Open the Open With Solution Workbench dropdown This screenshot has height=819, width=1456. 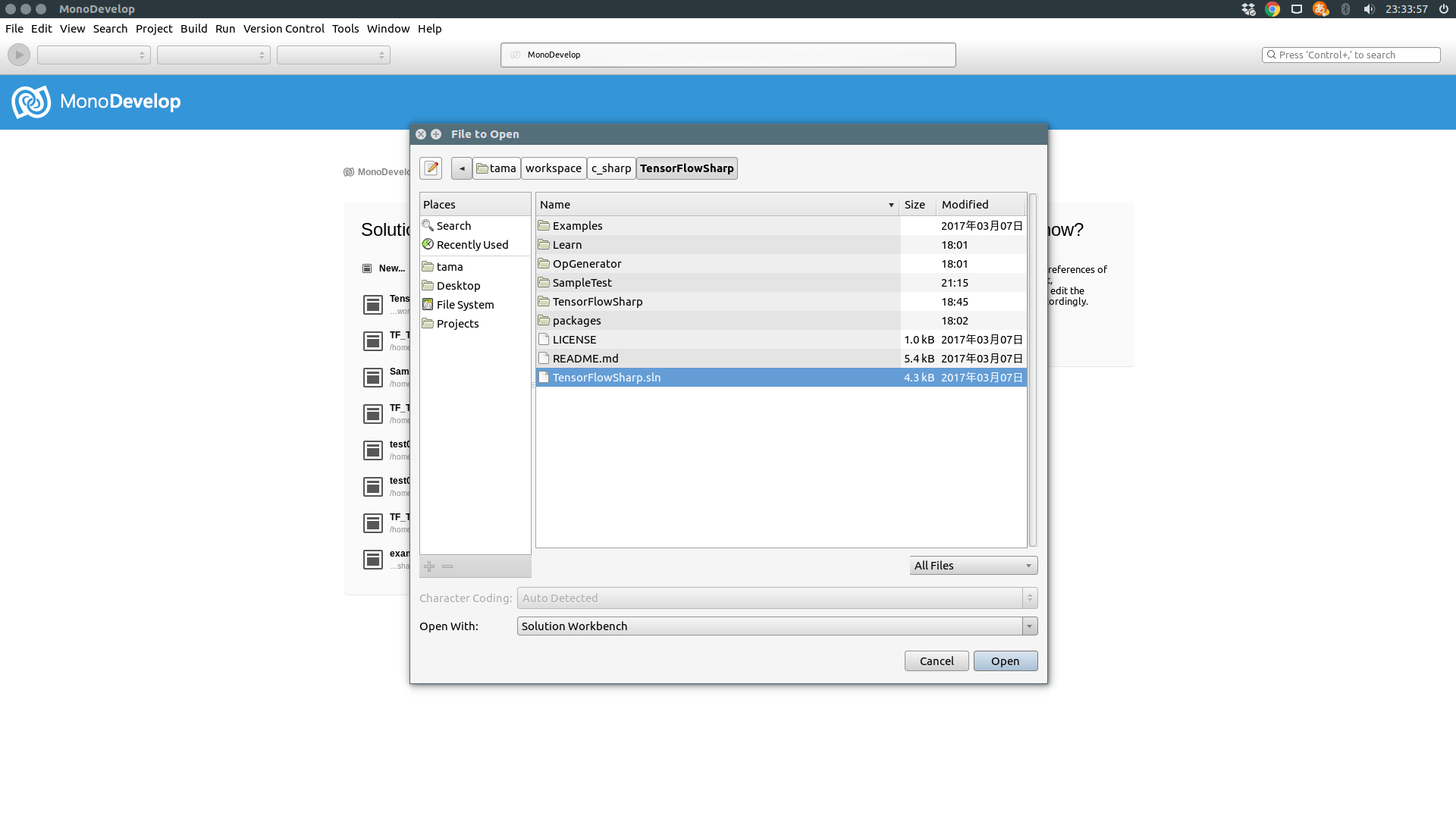[777, 626]
